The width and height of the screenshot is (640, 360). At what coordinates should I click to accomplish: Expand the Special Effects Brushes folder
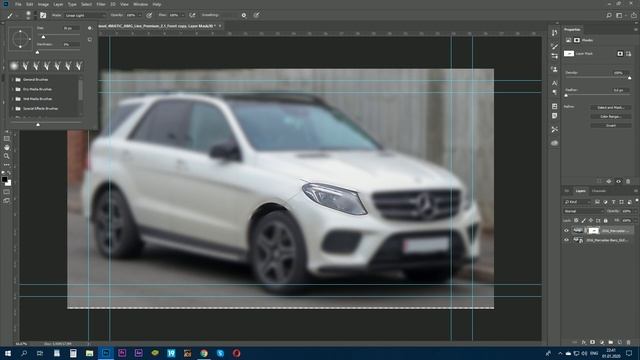[x=13, y=109]
